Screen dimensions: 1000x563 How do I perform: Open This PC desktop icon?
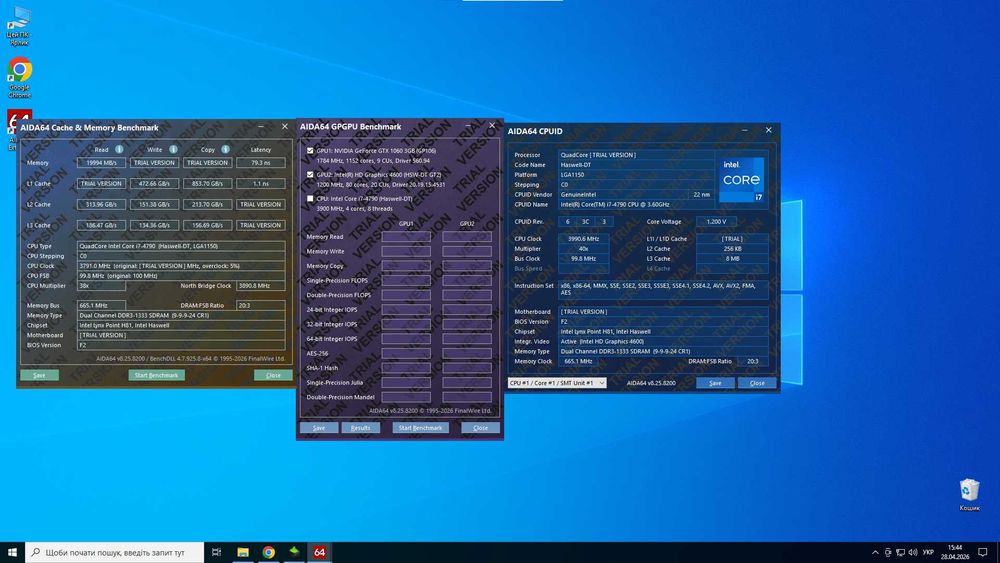18,26
